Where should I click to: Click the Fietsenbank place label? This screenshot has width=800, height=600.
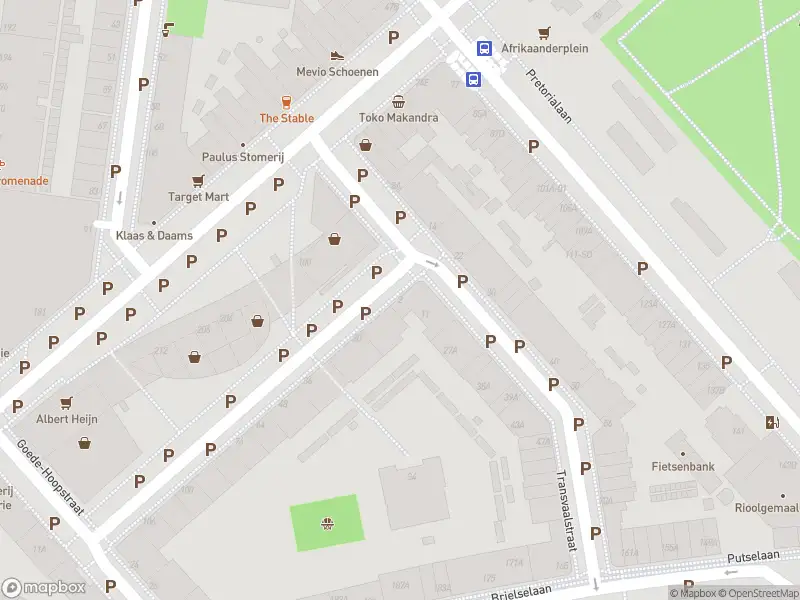[x=683, y=466]
